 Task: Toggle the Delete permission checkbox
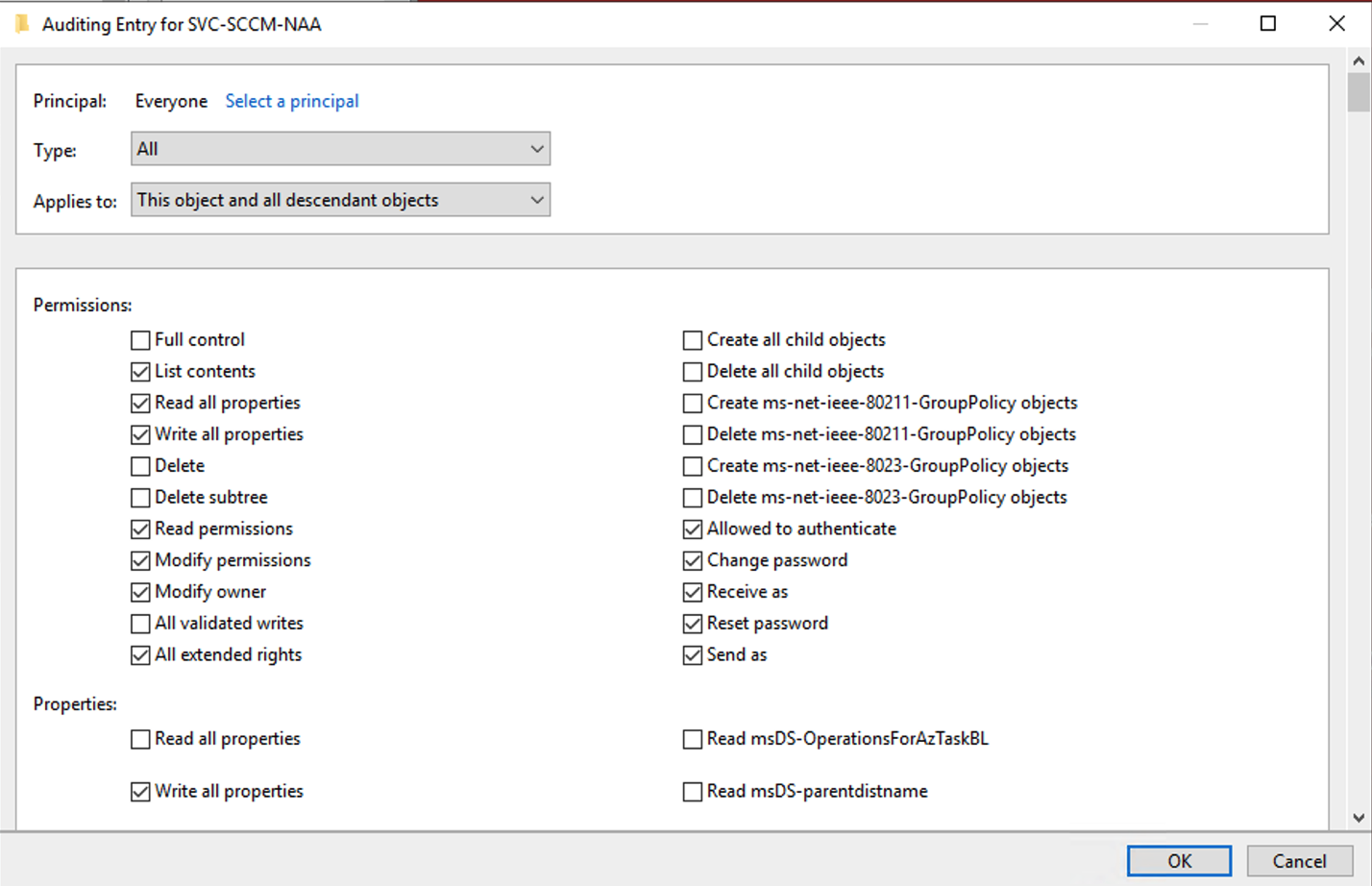click(x=139, y=466)
